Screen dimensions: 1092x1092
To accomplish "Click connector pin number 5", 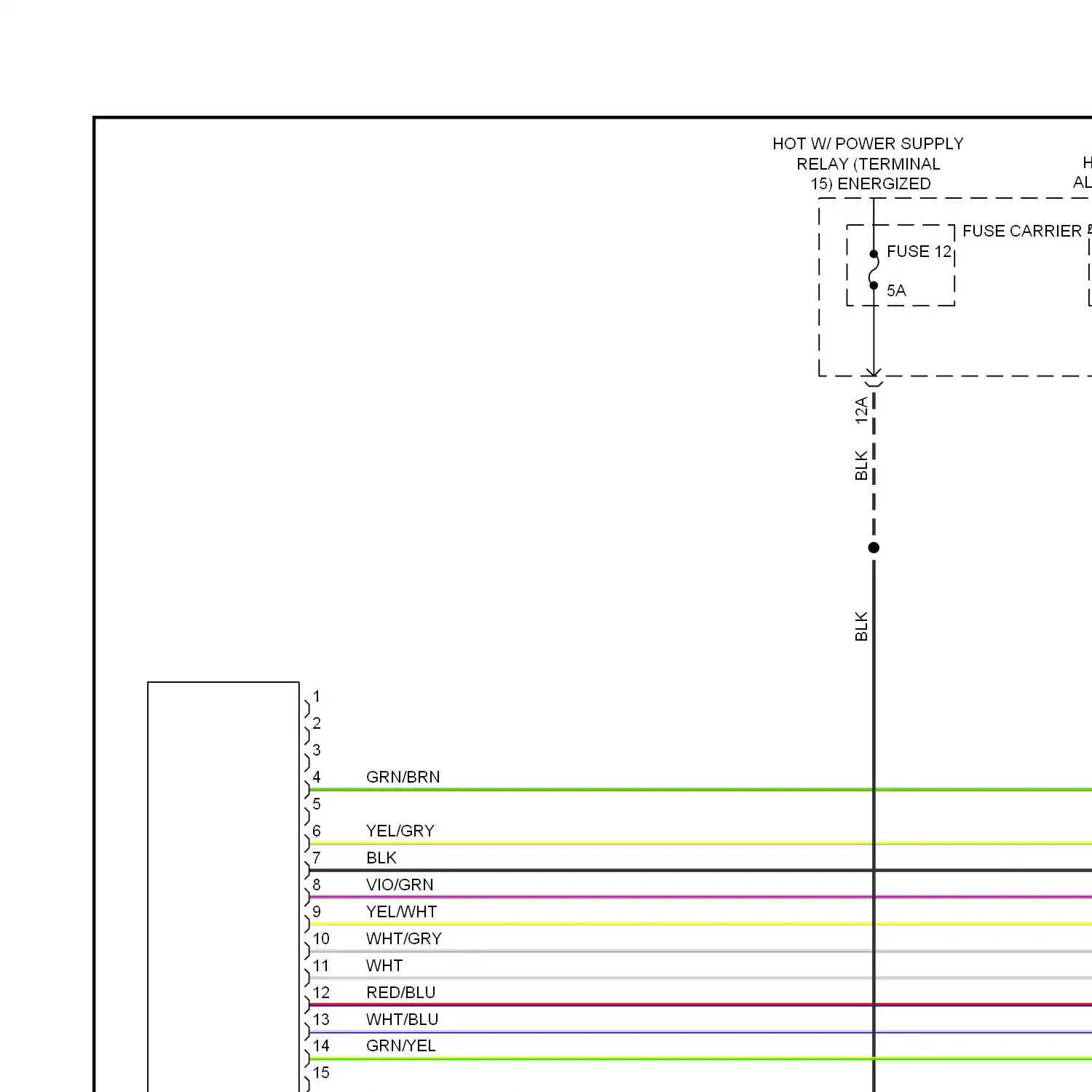I will pos(317,804).
